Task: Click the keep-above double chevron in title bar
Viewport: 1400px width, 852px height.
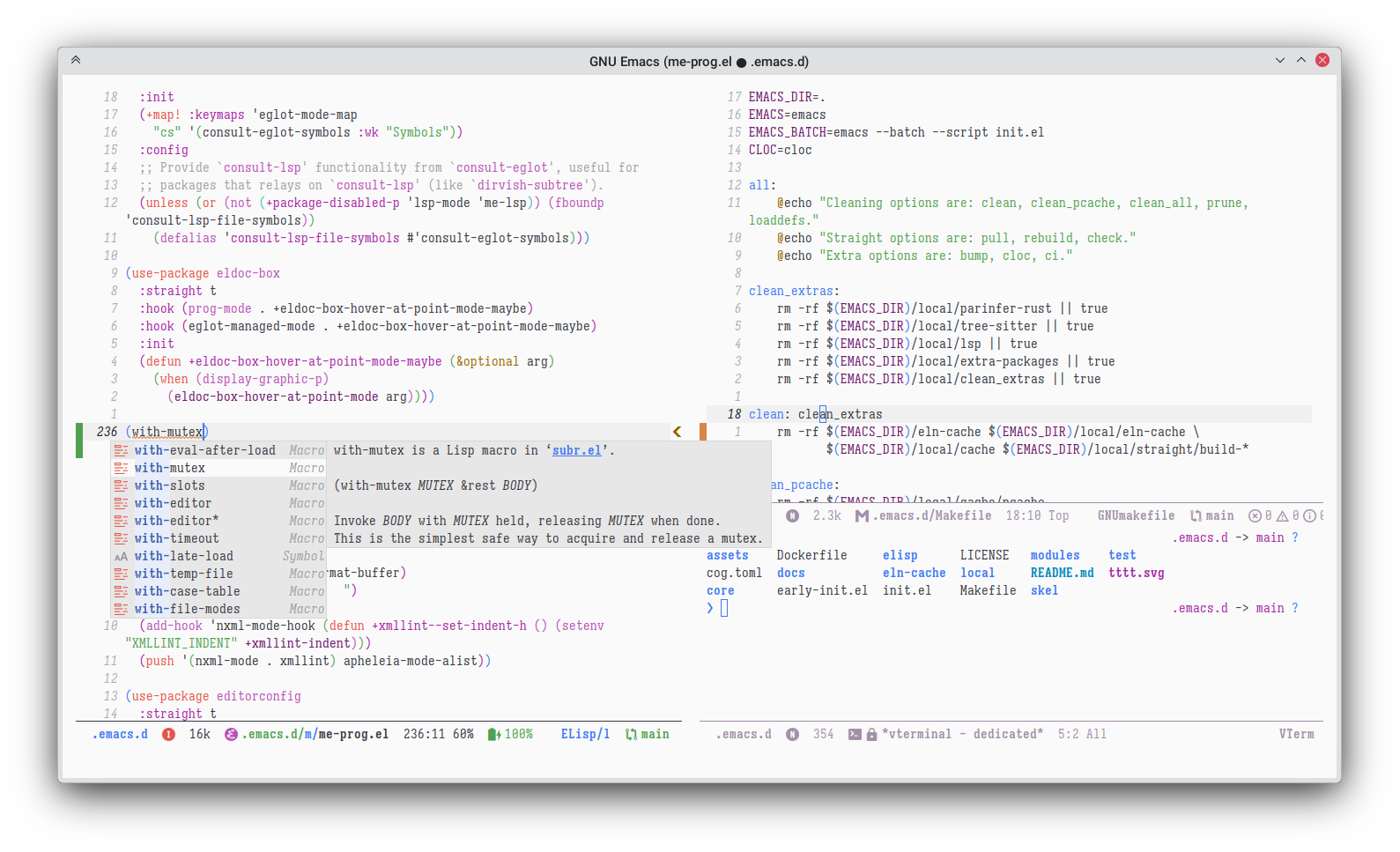Action: [x=76, y=60]
